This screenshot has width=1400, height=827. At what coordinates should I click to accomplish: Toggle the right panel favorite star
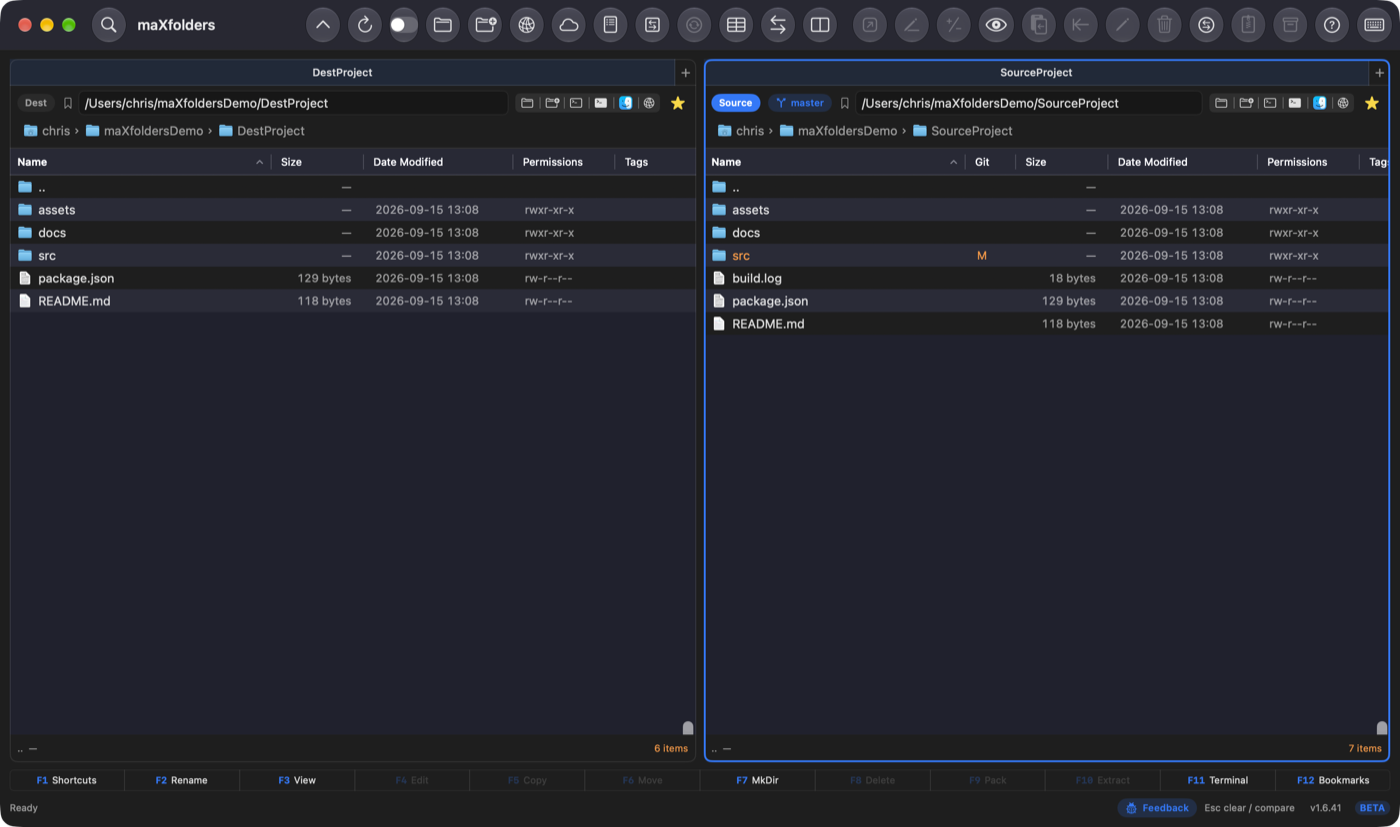pyautogui.click(x=1371, y=103)
